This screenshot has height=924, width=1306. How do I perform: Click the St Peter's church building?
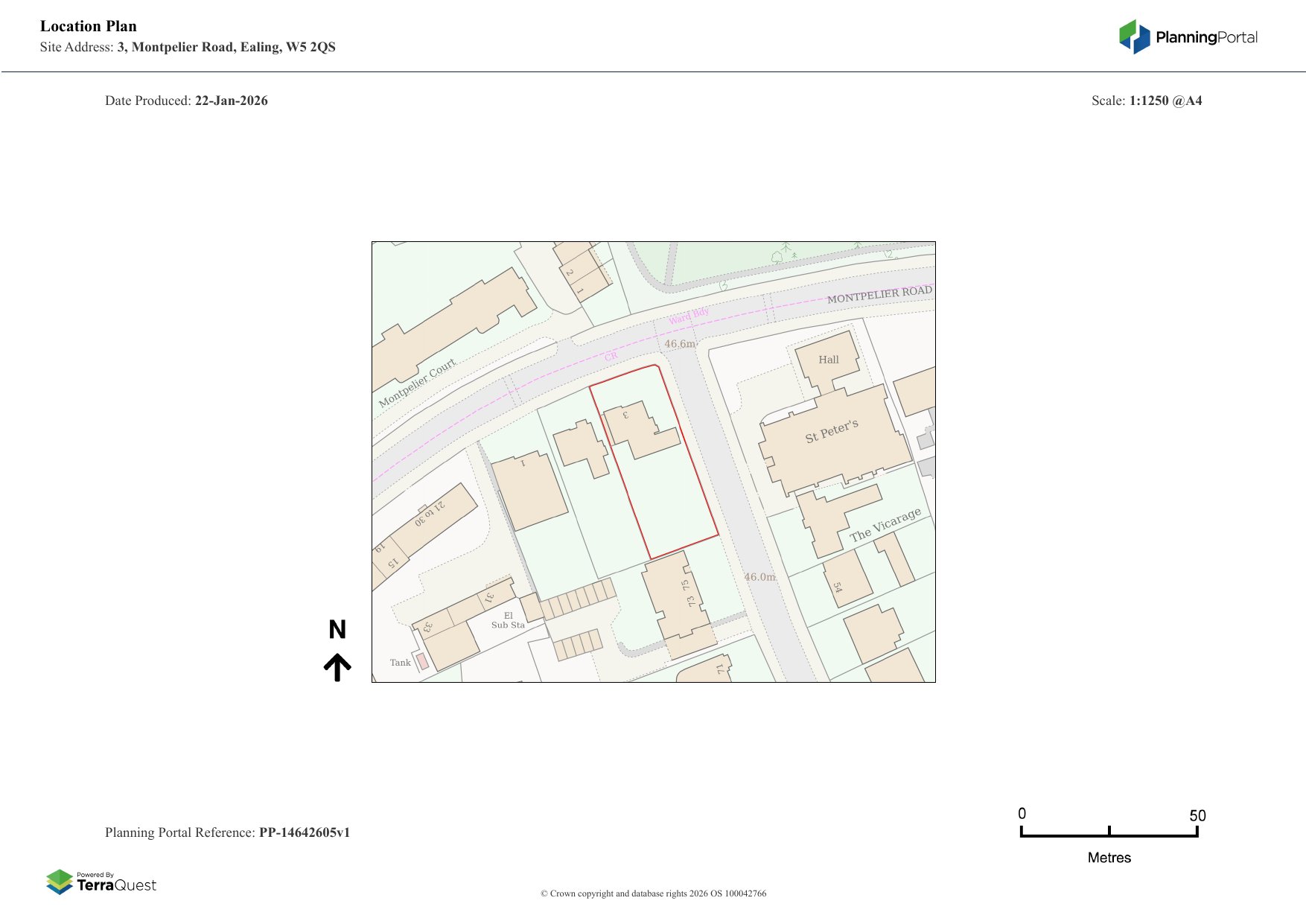click(832, 432)
